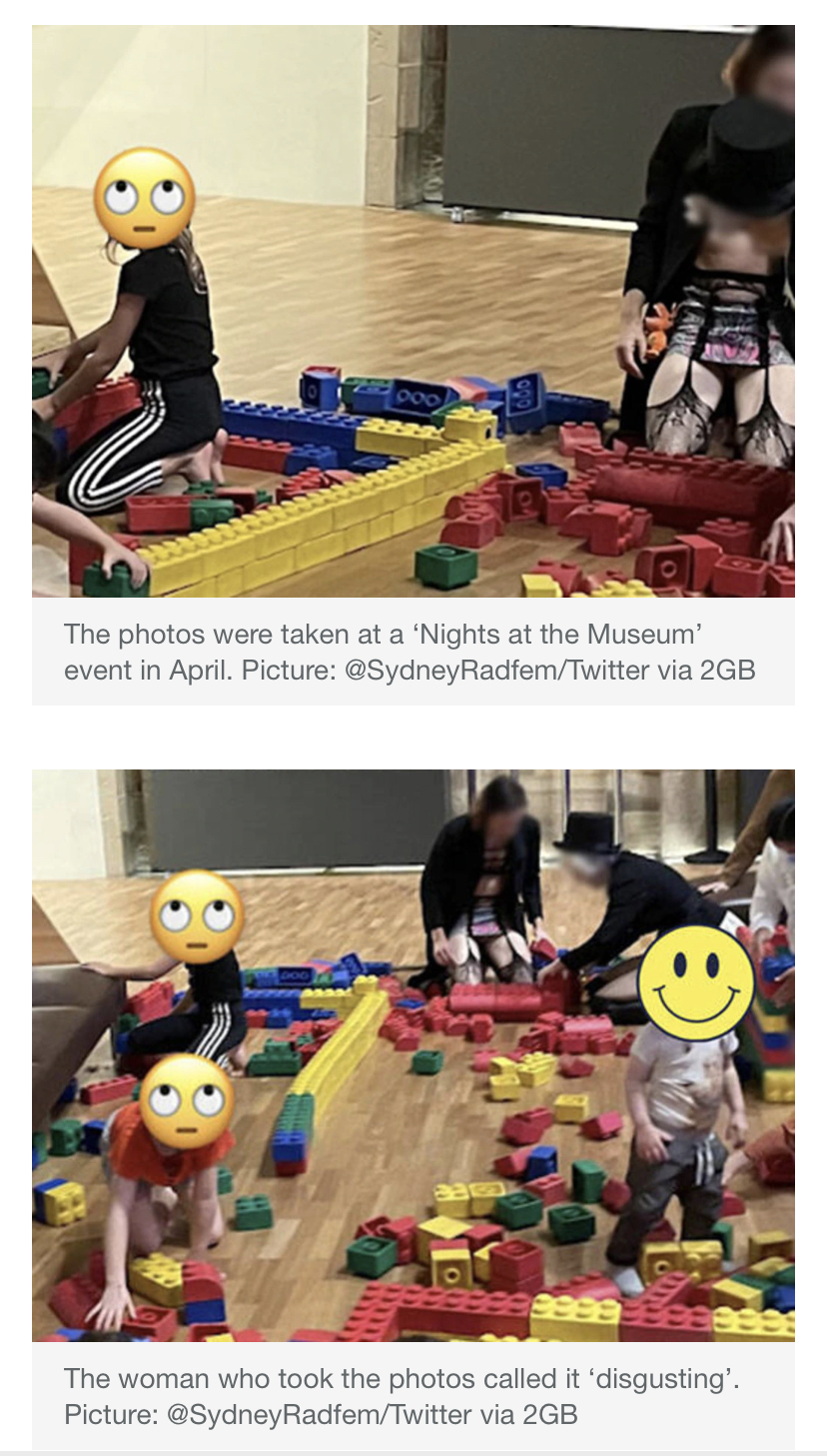Tap '2GB' in the first caption

click(x=727, y=671)
